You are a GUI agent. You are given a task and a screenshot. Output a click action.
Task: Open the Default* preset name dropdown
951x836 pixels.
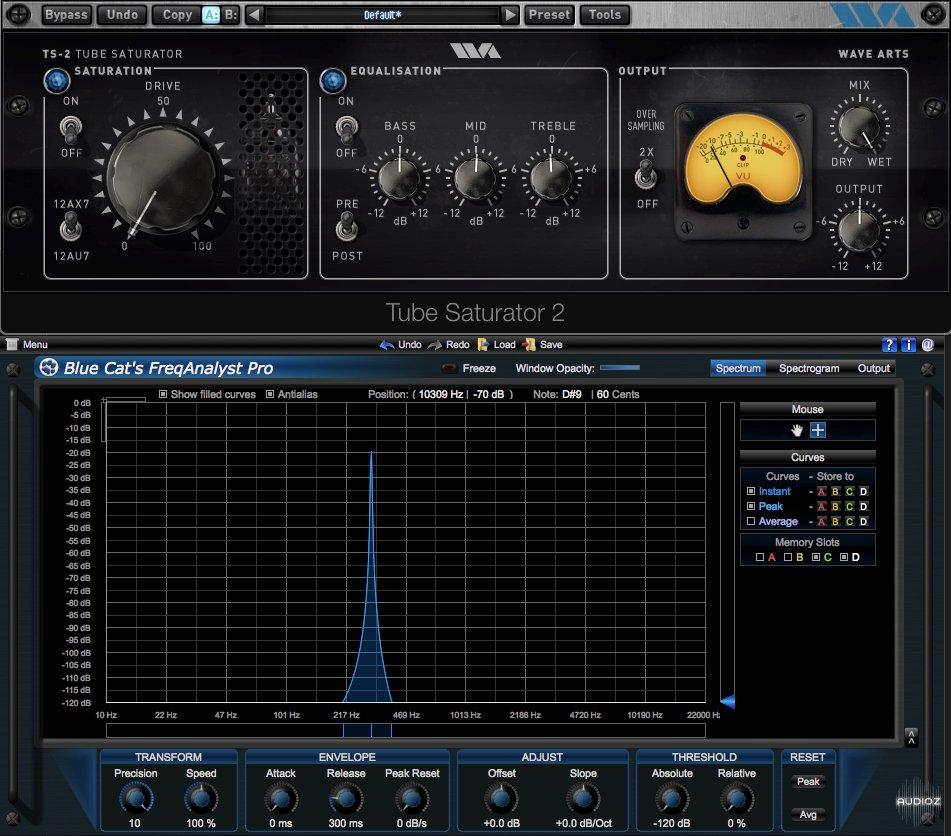tap(383, 15)
